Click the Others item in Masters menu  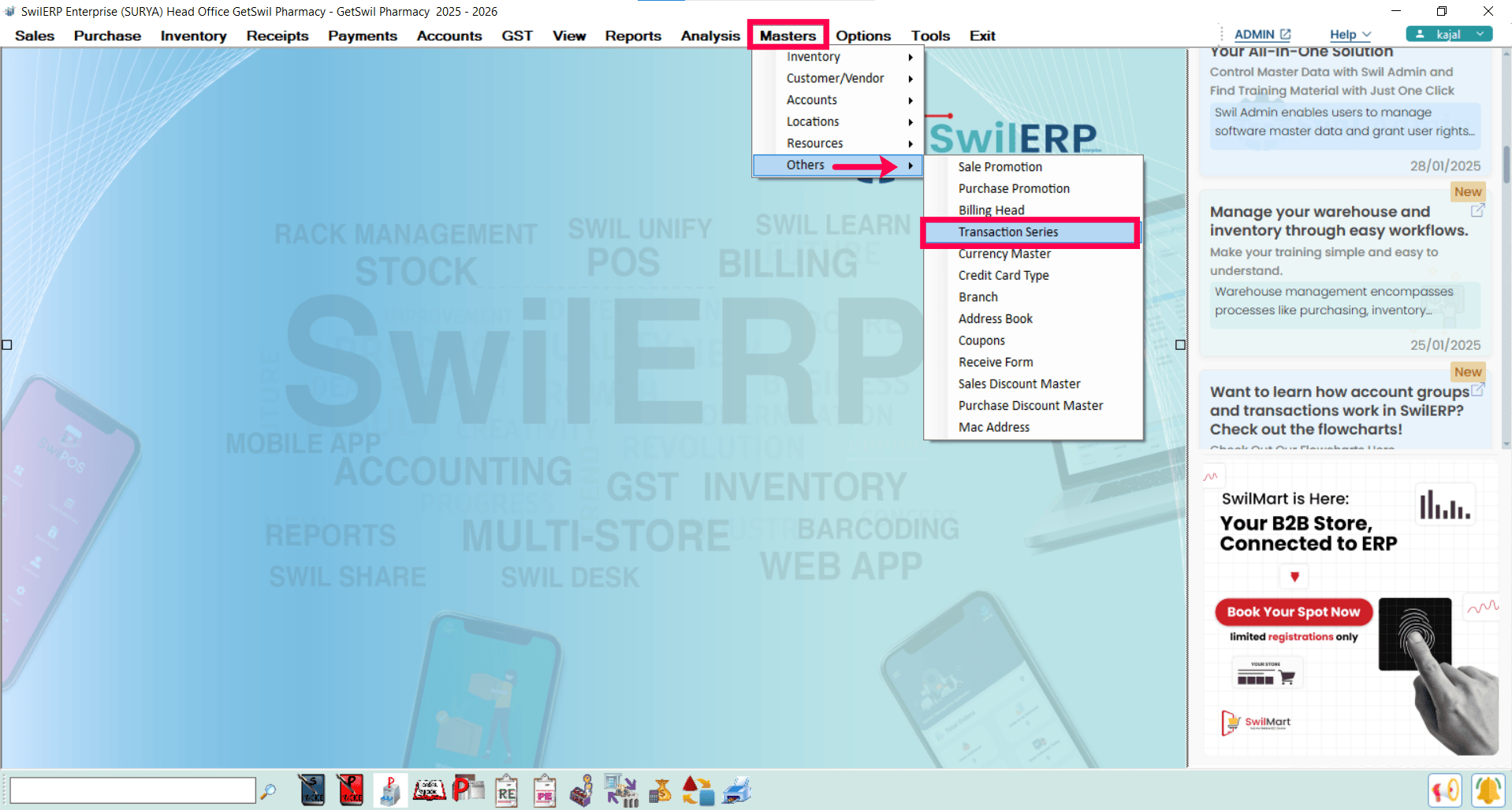(837, 165)
